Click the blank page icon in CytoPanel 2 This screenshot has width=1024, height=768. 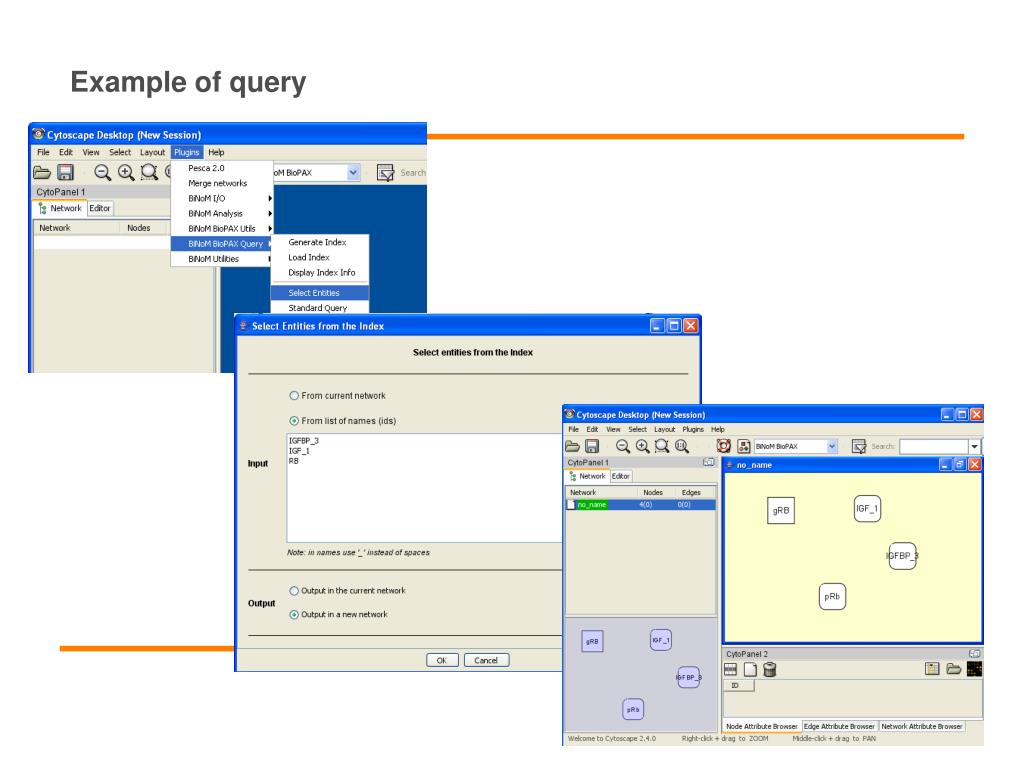tap(750, 669)
